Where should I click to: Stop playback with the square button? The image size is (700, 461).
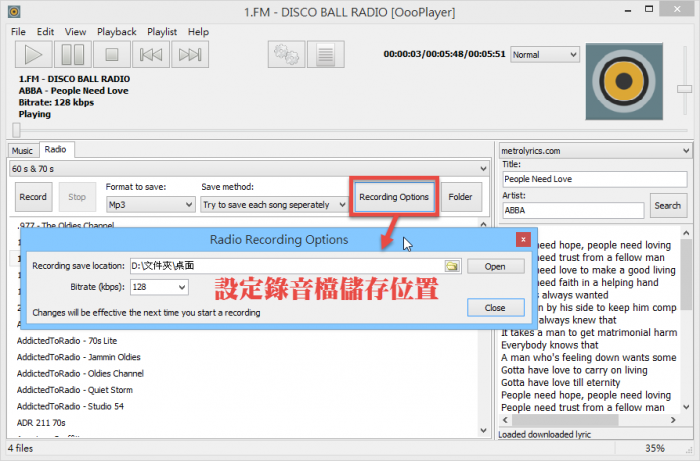[x=112, y=54]
